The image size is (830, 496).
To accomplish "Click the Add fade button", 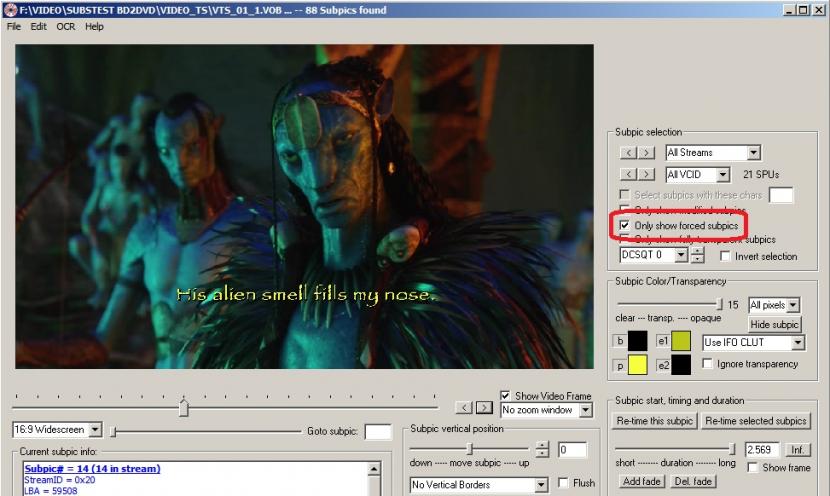I will pos(642,481).
